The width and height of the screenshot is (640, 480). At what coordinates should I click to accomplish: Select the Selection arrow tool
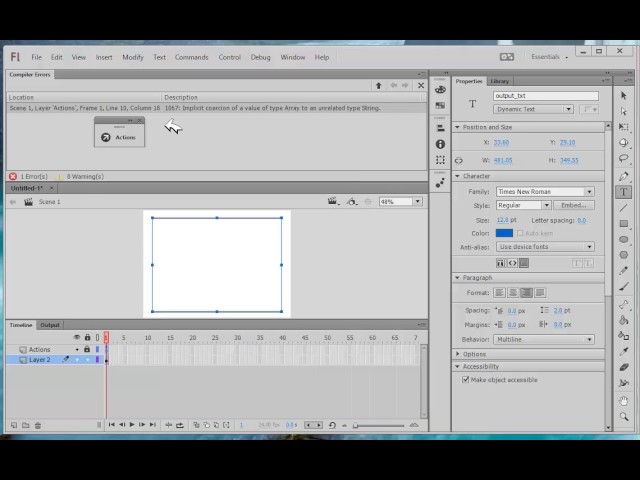pyautogui.click(x=623, y=96)
